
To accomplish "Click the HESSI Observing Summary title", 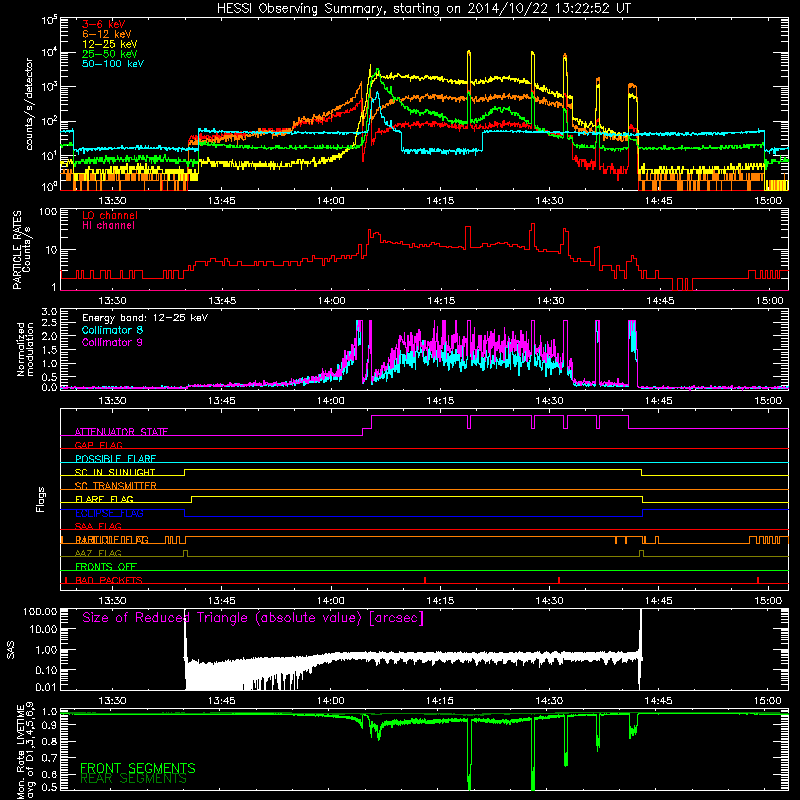I will [424, 8].
